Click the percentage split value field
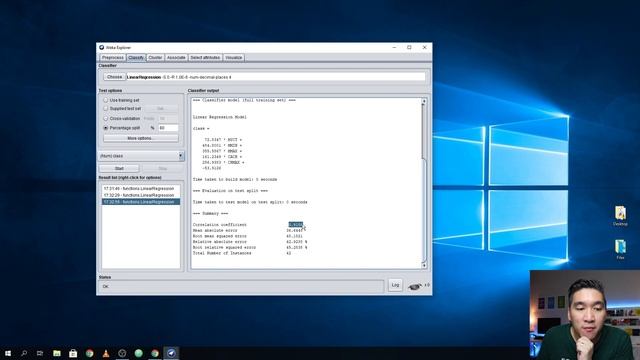 168,128
